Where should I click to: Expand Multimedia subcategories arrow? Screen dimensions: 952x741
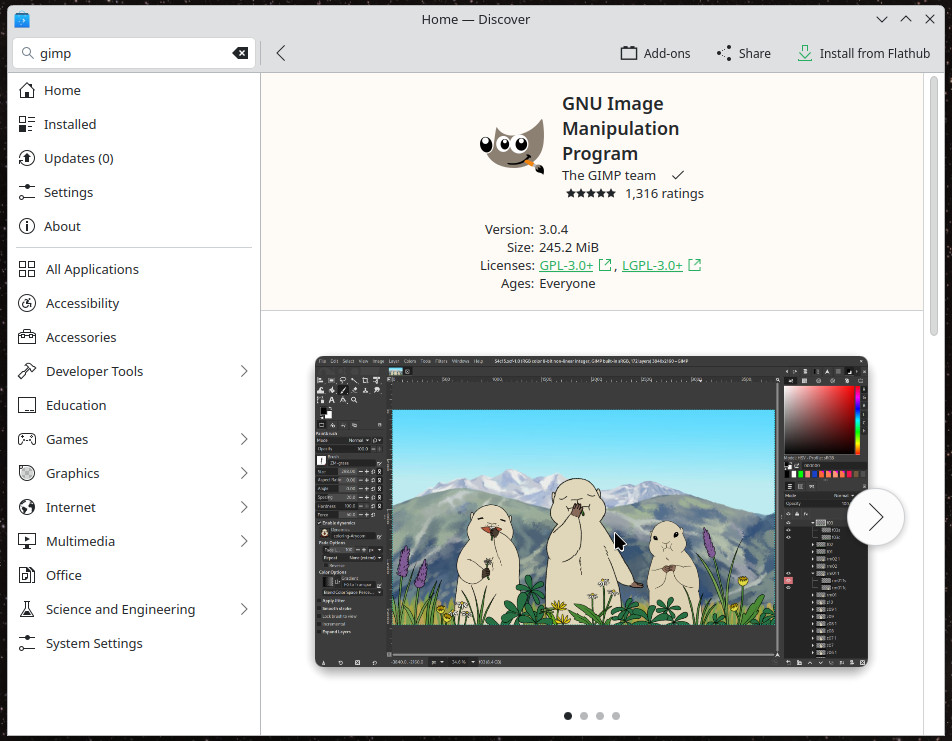[x=243, y=541]
